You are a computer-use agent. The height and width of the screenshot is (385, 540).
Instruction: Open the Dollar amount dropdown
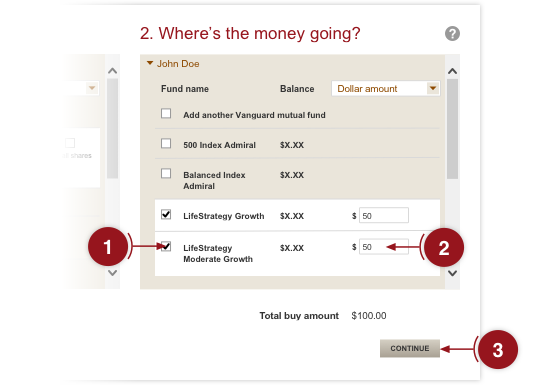[385, 89]
